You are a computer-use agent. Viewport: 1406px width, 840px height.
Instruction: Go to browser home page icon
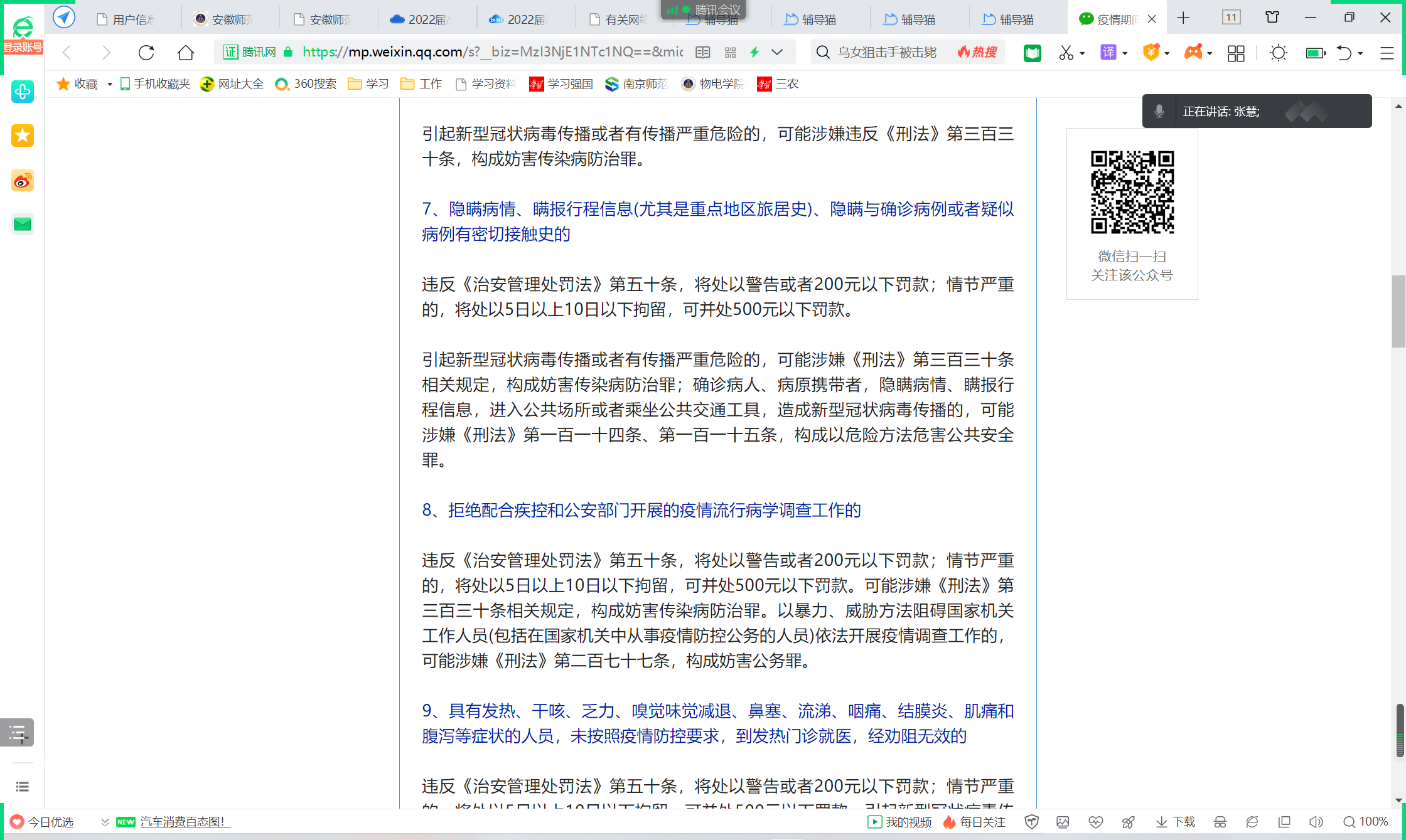tap(186, 53)
